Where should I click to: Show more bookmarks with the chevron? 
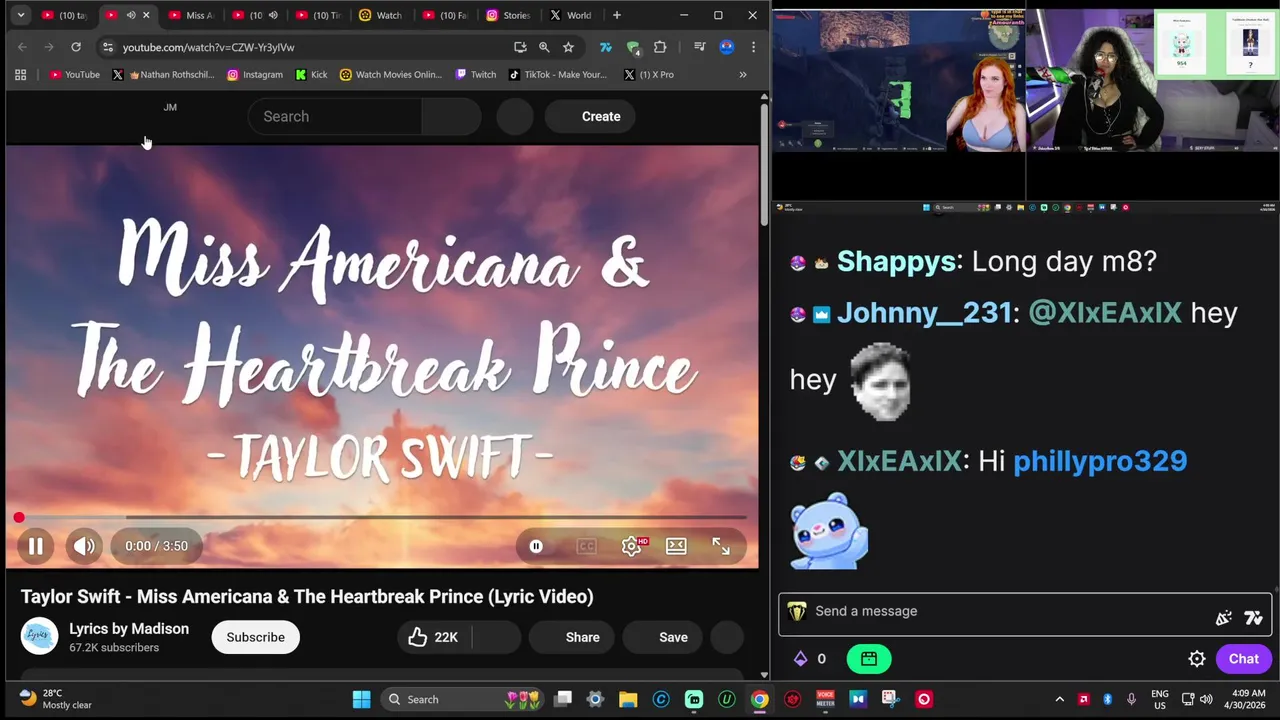(743, 75)
